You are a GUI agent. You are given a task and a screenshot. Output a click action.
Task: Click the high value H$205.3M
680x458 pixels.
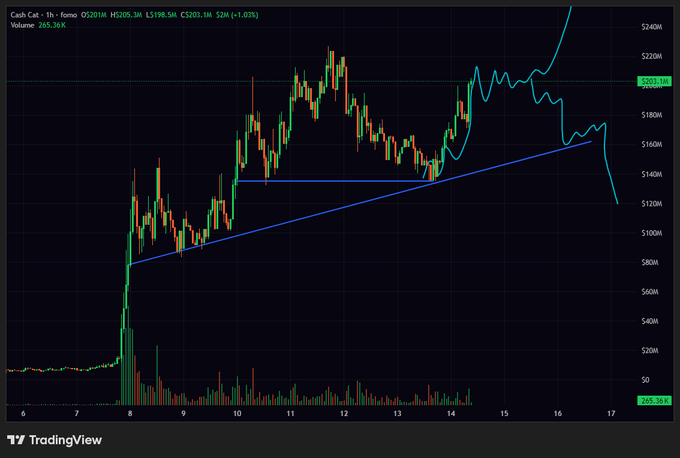pyautogui.click(x=126, y=15)
